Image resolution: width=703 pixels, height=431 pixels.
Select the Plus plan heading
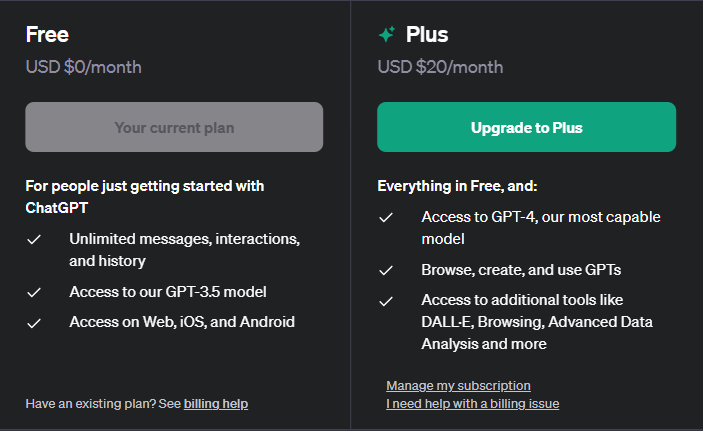click(x=427, y=35)
